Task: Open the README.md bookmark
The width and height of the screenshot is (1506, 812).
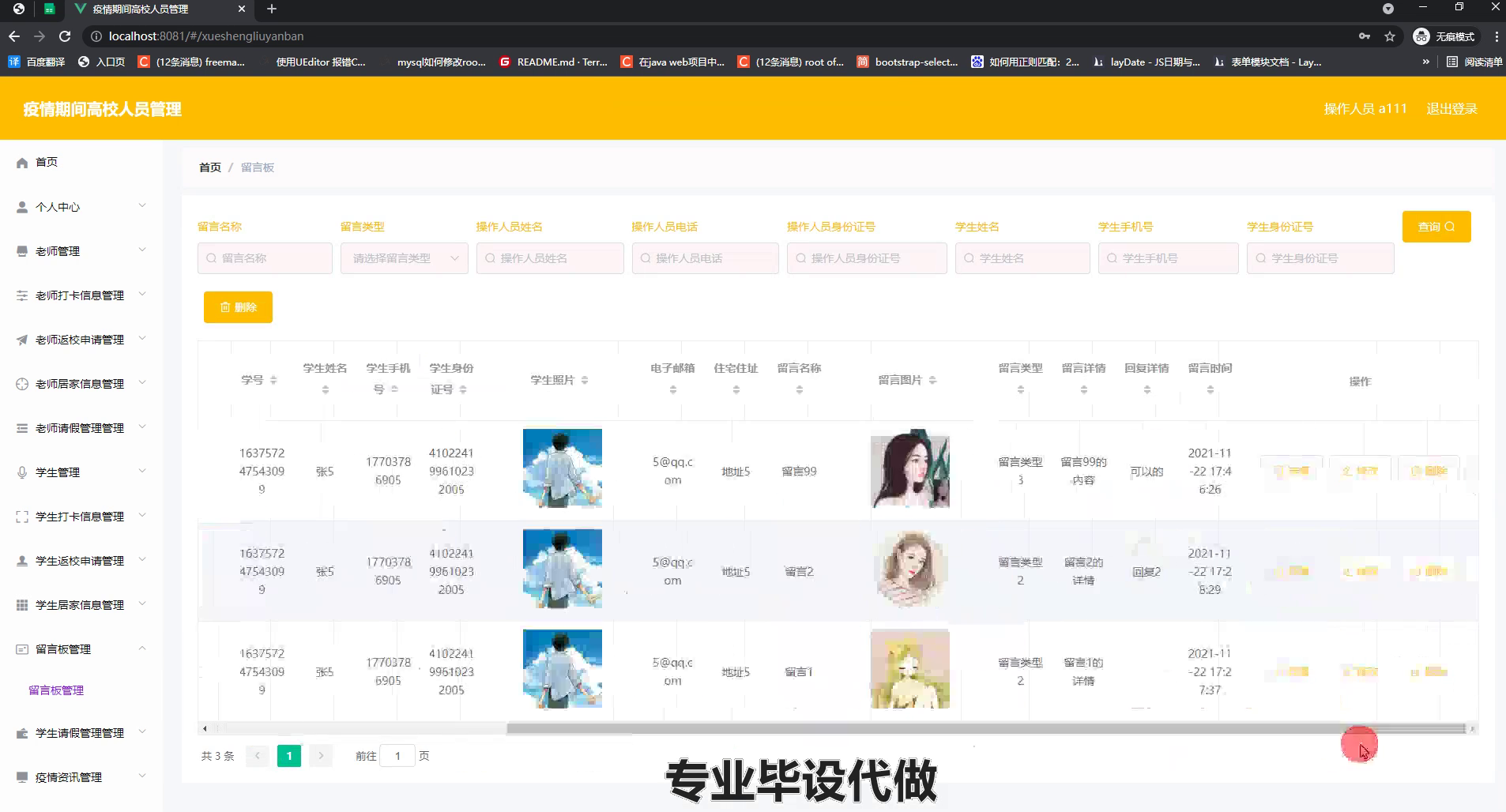Action: click(553, 62)
